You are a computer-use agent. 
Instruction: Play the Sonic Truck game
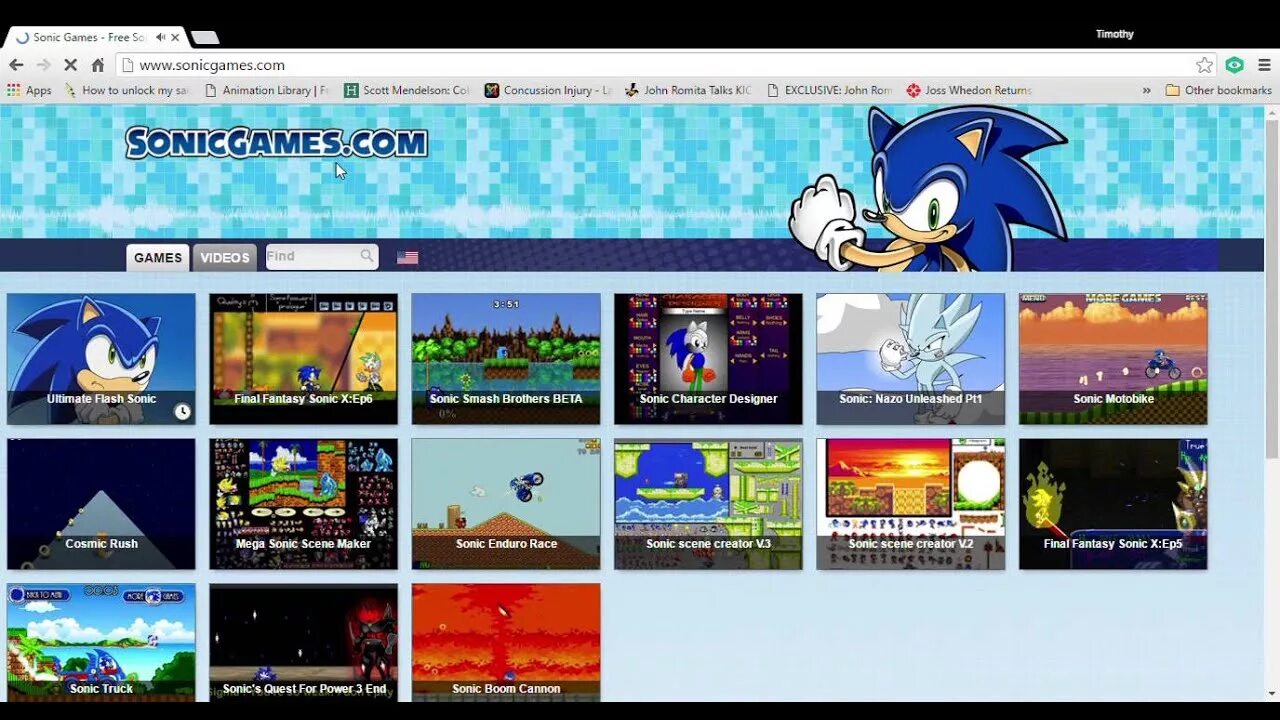point(101,642)
